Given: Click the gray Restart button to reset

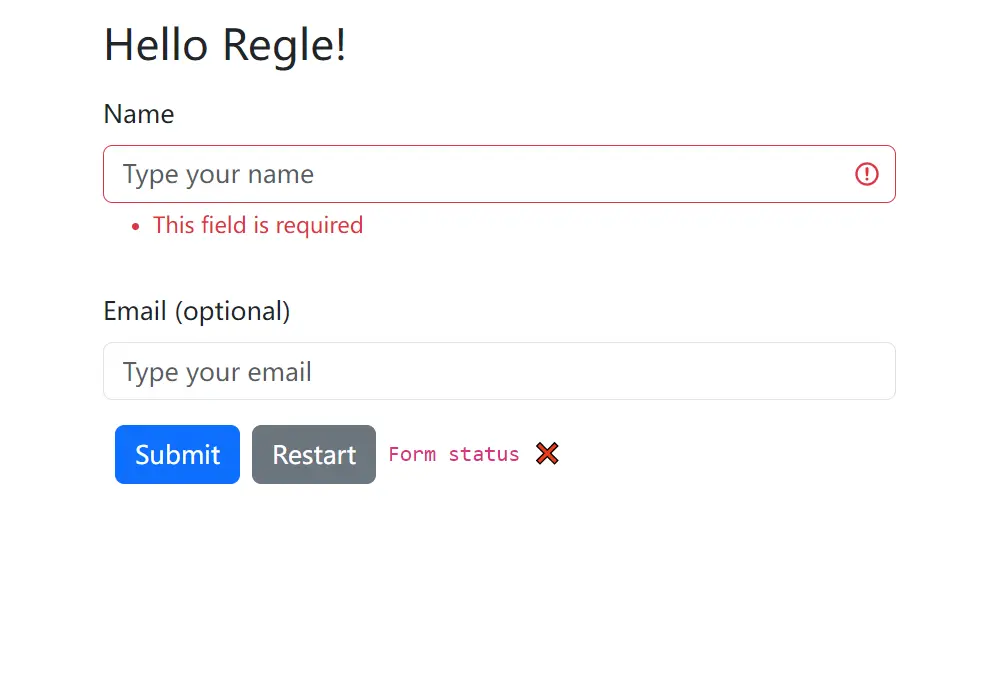Looking at the screenshot, I should [313, 454].
